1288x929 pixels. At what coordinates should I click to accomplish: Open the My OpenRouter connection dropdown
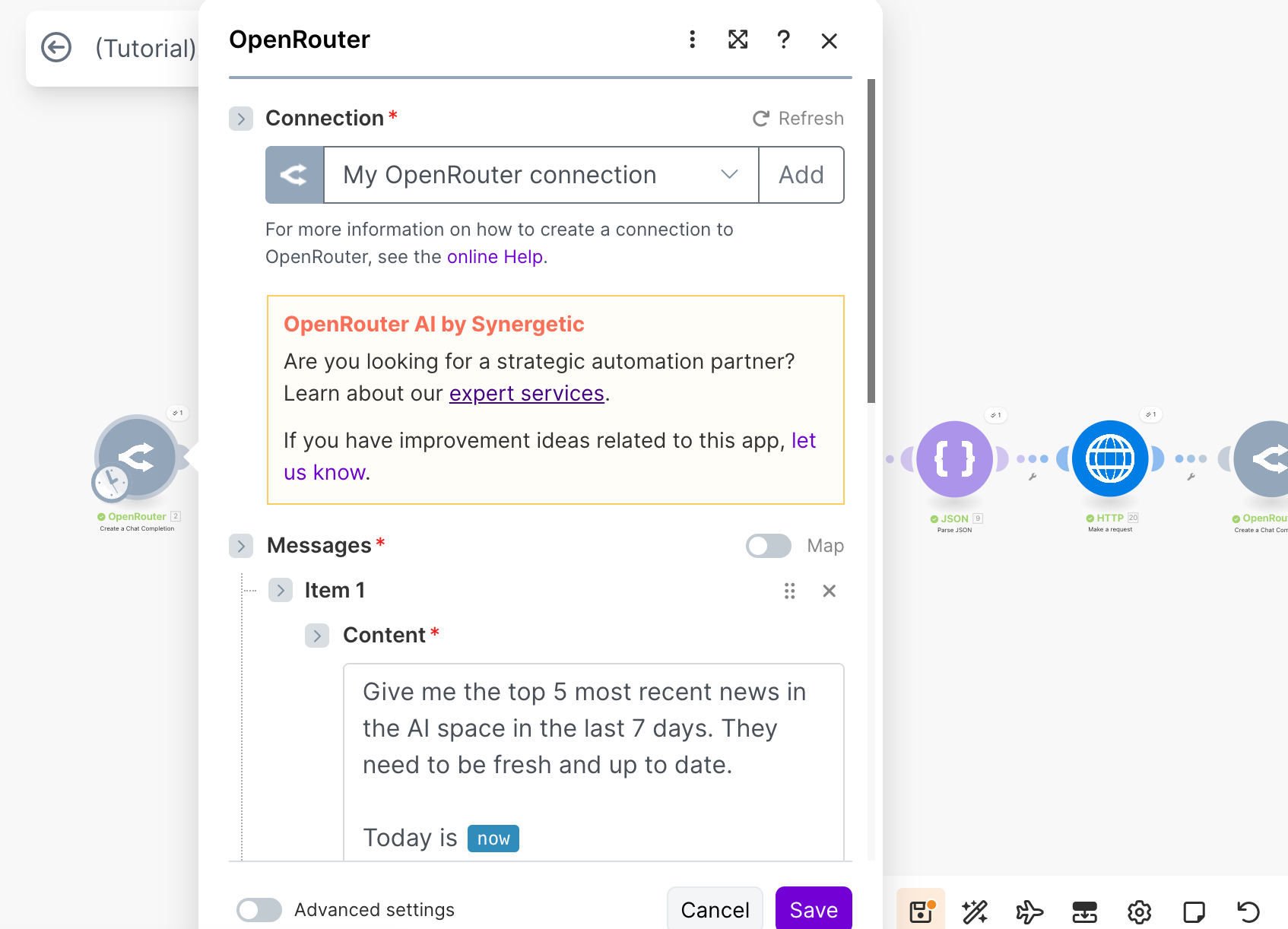click(x=728, y=175)
